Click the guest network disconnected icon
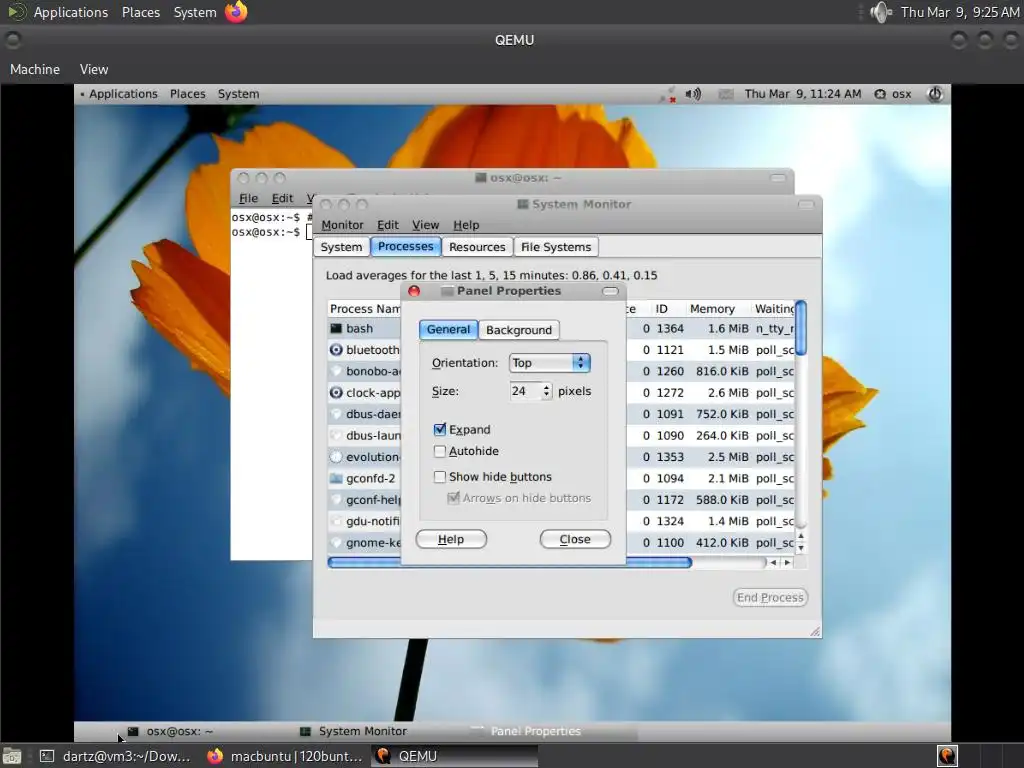This screenshot has width=1024, height=768. [x=667, y=95]
